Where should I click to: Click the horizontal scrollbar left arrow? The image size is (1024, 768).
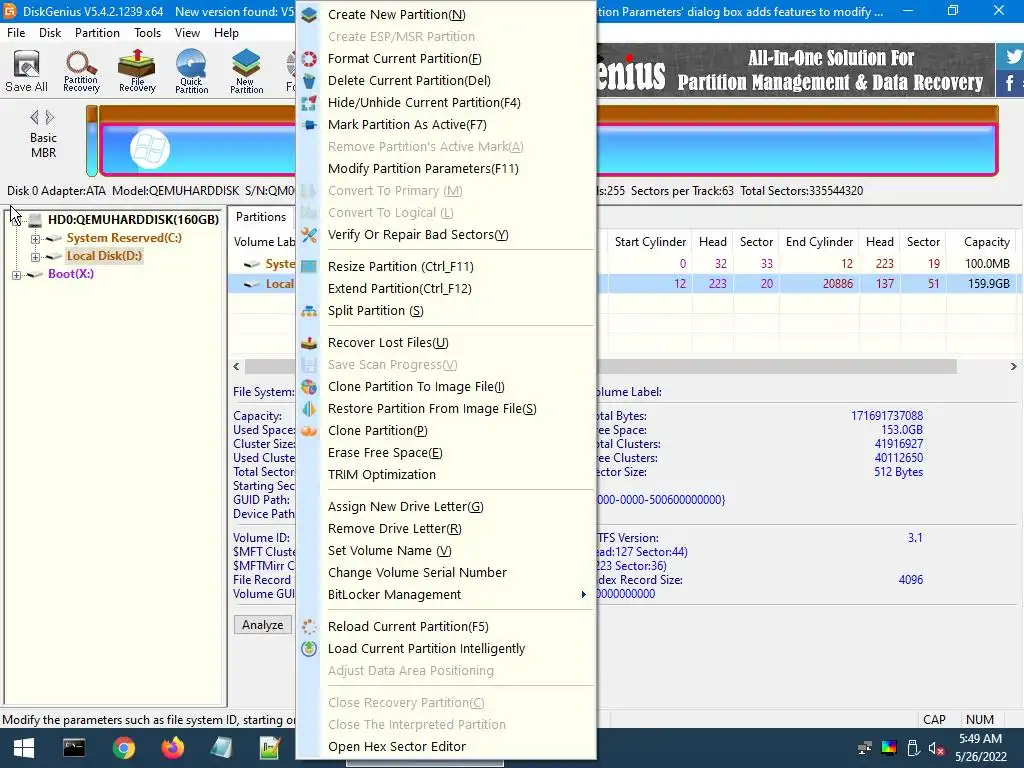(x=236, y=366)
